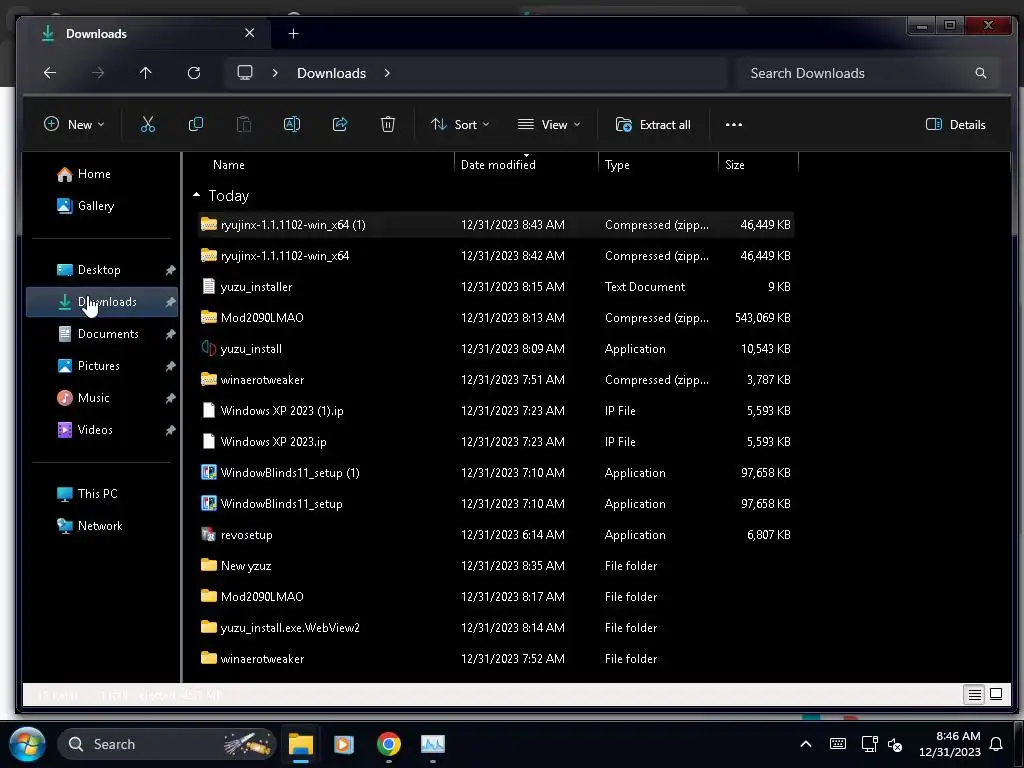Click the touch keyboard tray icon
1024x768 pixels.
point(838,744)
